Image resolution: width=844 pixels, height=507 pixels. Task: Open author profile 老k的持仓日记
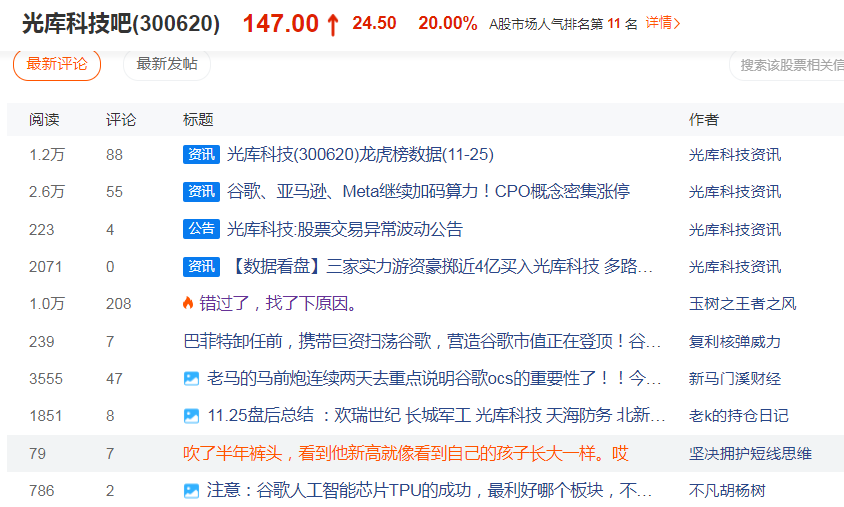pyautogui.click(x=738, y=416)
